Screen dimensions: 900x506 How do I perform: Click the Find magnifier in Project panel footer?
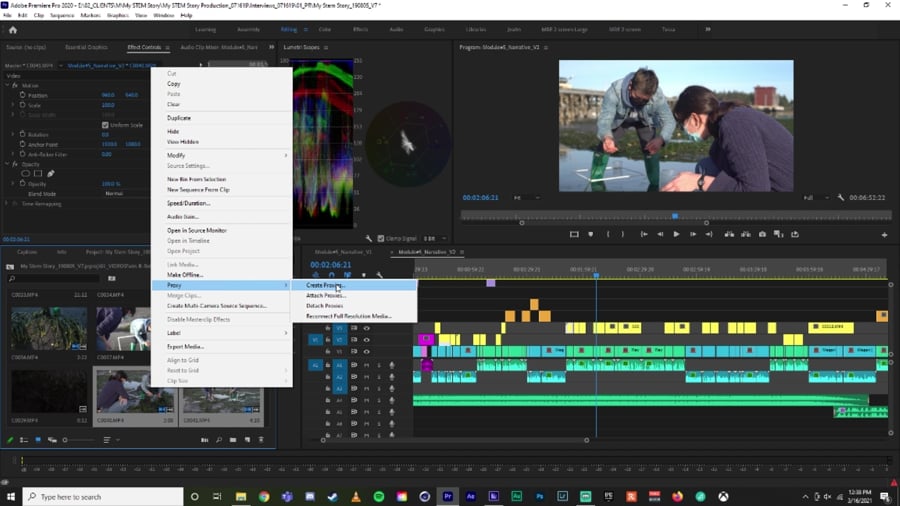tap(219, 440)
